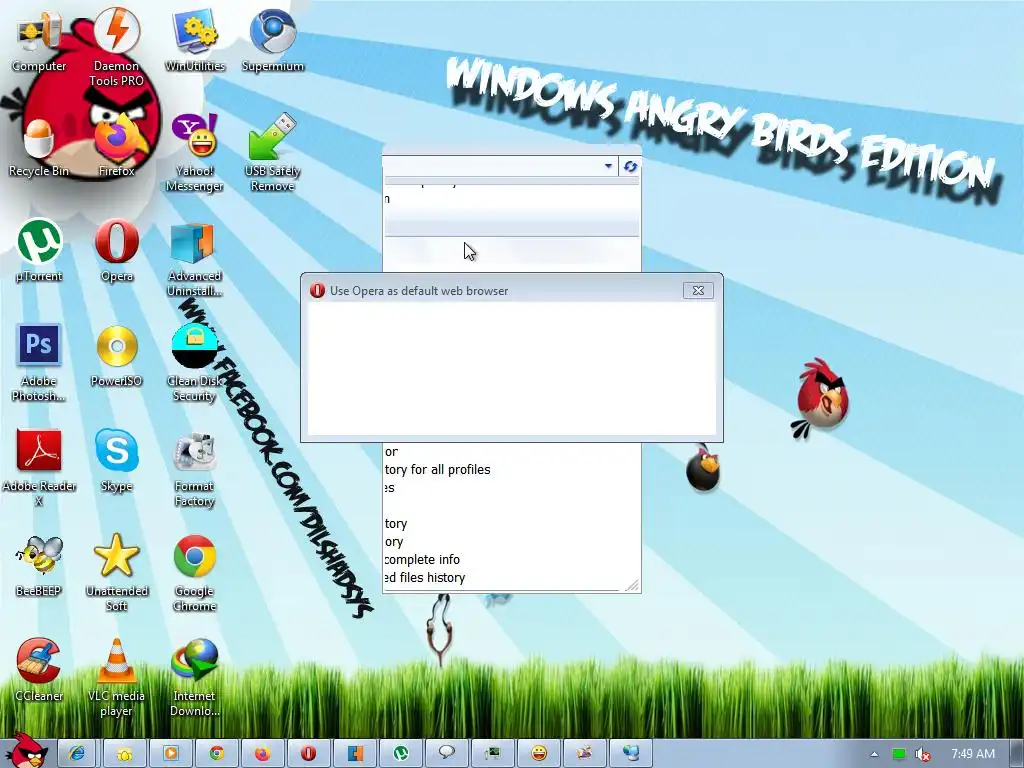This screenshot has height=768, width=1024.
Task: Click the green system tray icon
Action: [x=899, y=754]
